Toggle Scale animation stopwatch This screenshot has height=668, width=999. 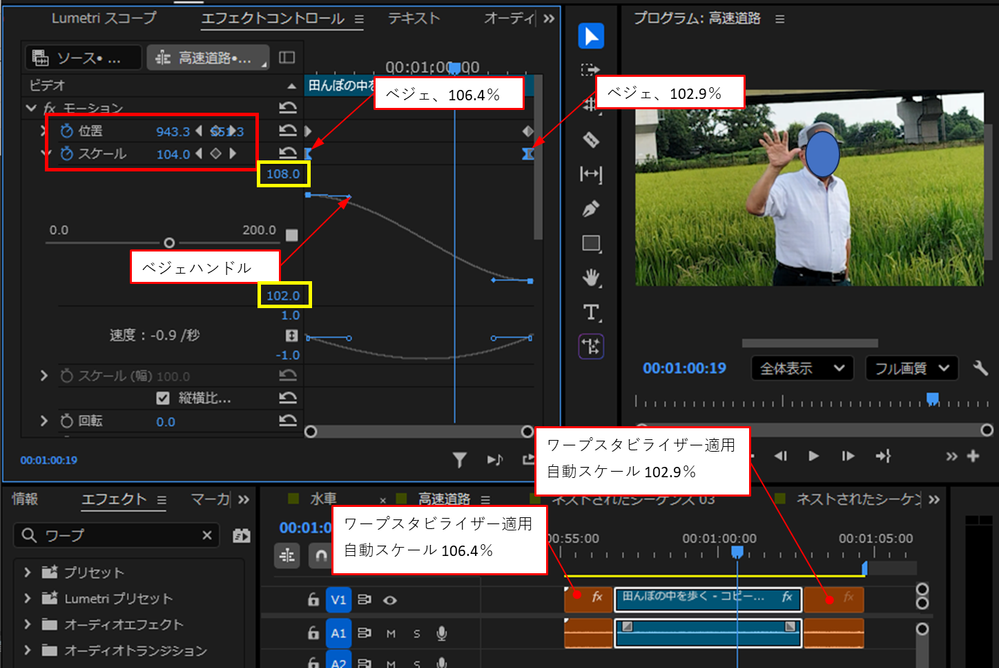pos(66,154)
